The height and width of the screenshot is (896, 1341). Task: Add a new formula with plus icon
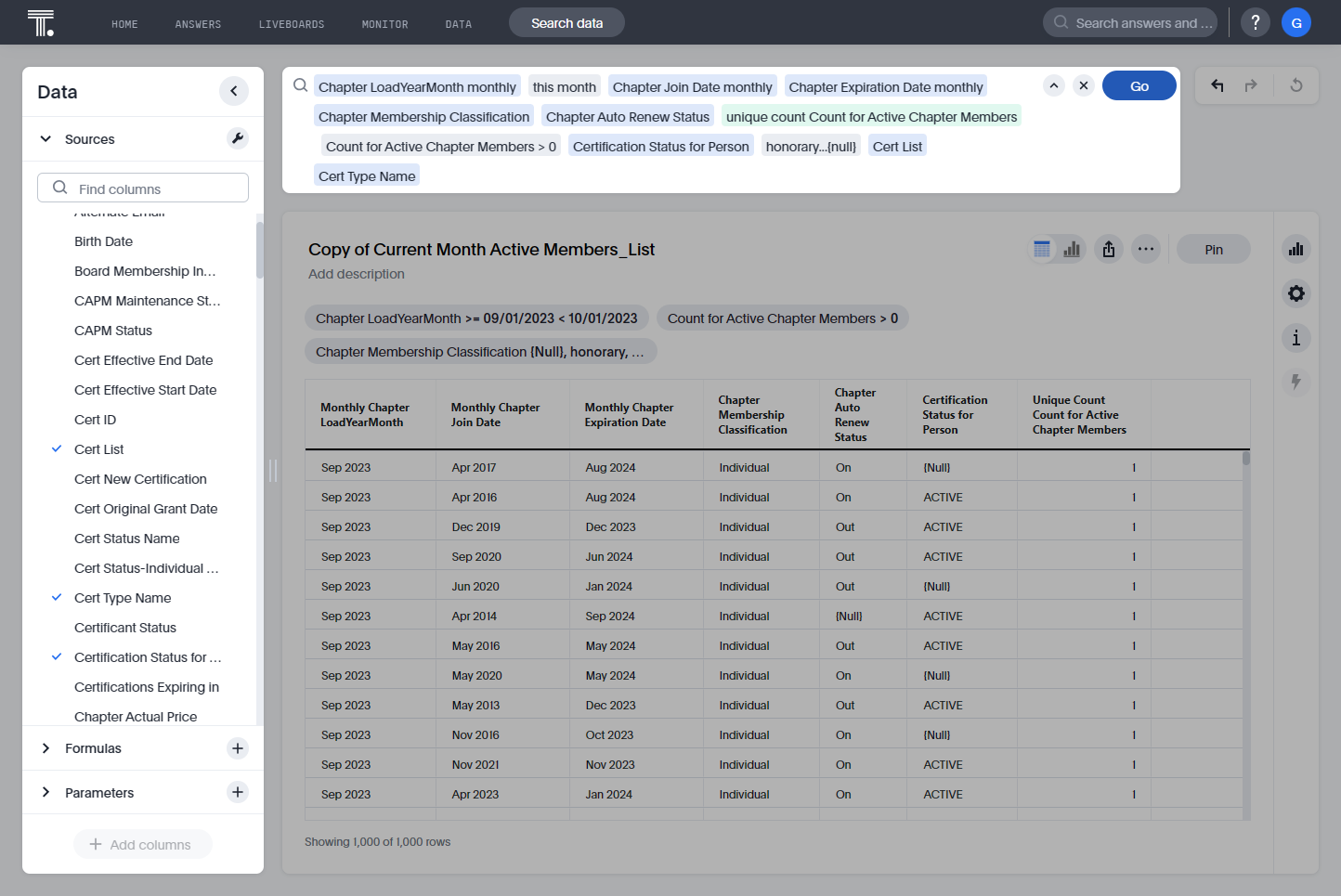click(x=238, y=748)
